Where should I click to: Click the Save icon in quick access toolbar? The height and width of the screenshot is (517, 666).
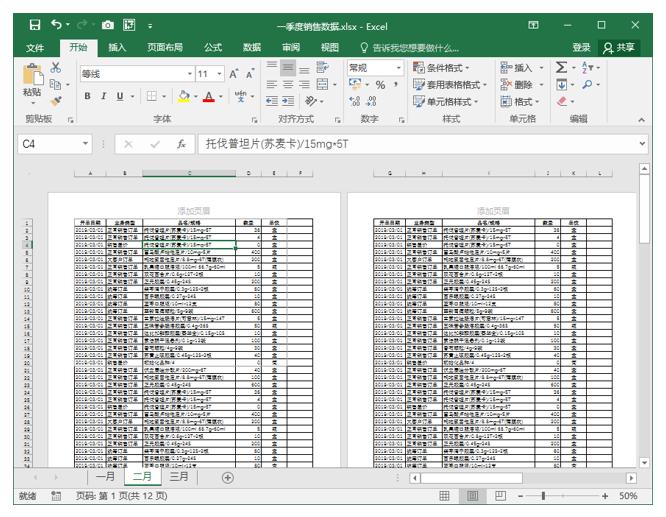pyautogui.click(x=35, y=25)
